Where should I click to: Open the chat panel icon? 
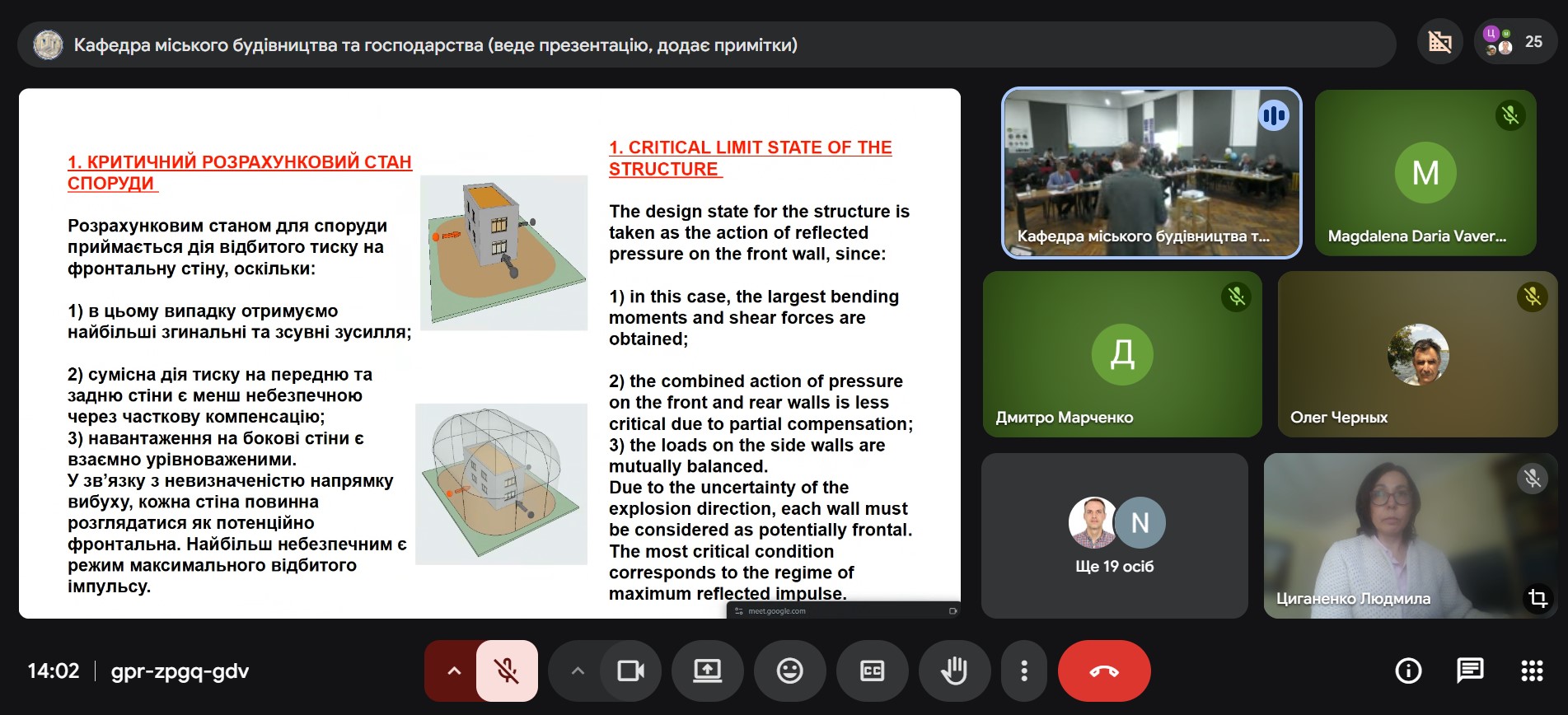(1470, 671)
